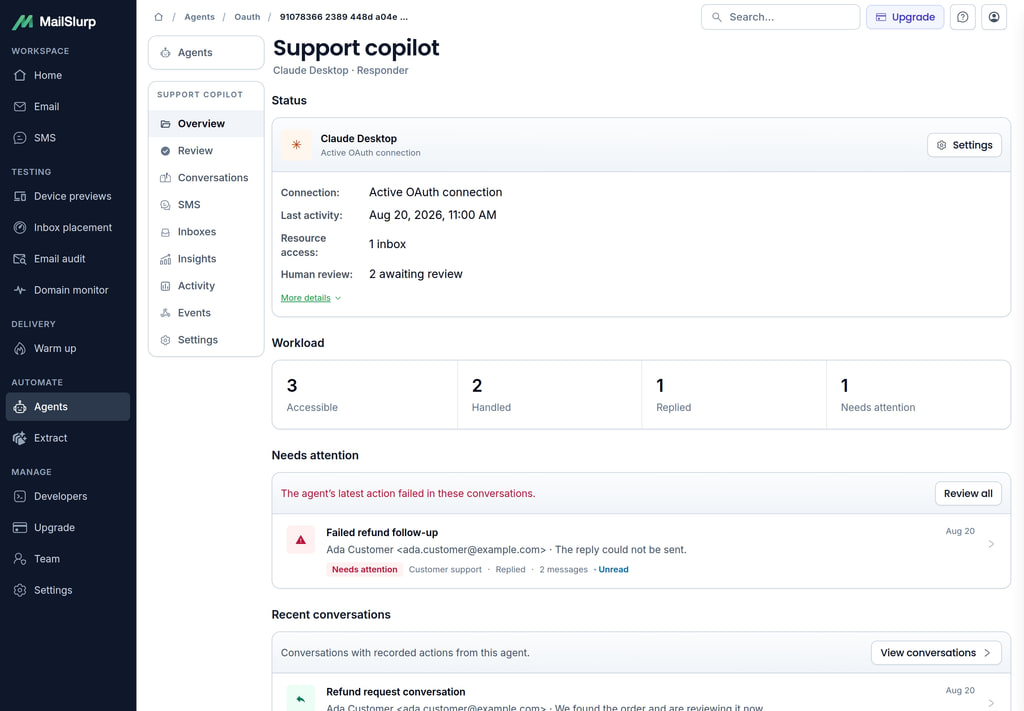
Task: Click the Oauth breadcrumb link
Action: tap(247, 17)
